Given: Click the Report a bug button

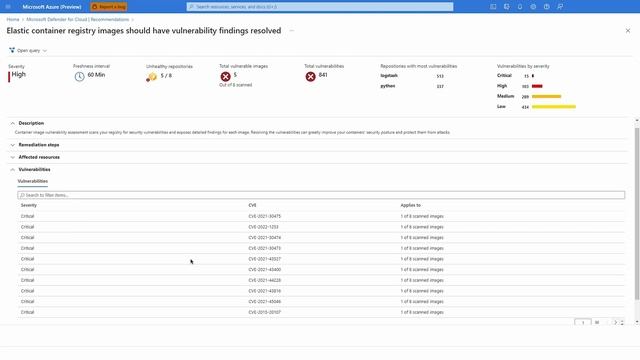Looking at the screenshot, I should (x=109, y=7).
